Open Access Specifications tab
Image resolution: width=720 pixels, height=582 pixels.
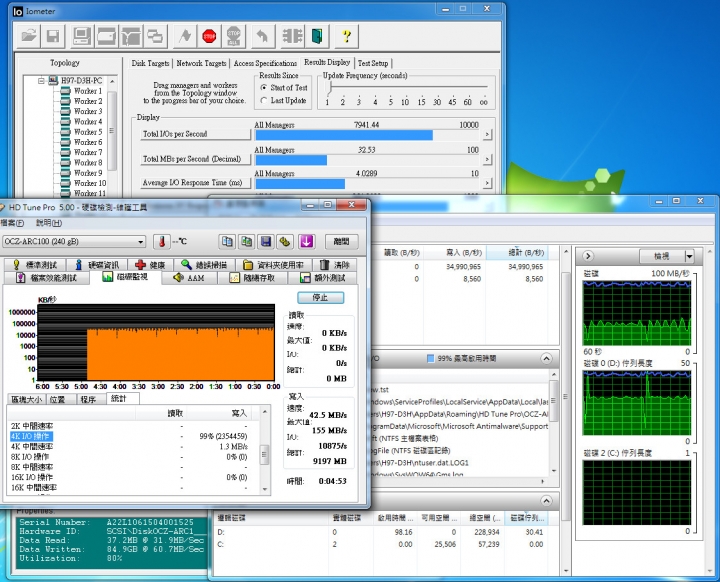coord(265,63)
